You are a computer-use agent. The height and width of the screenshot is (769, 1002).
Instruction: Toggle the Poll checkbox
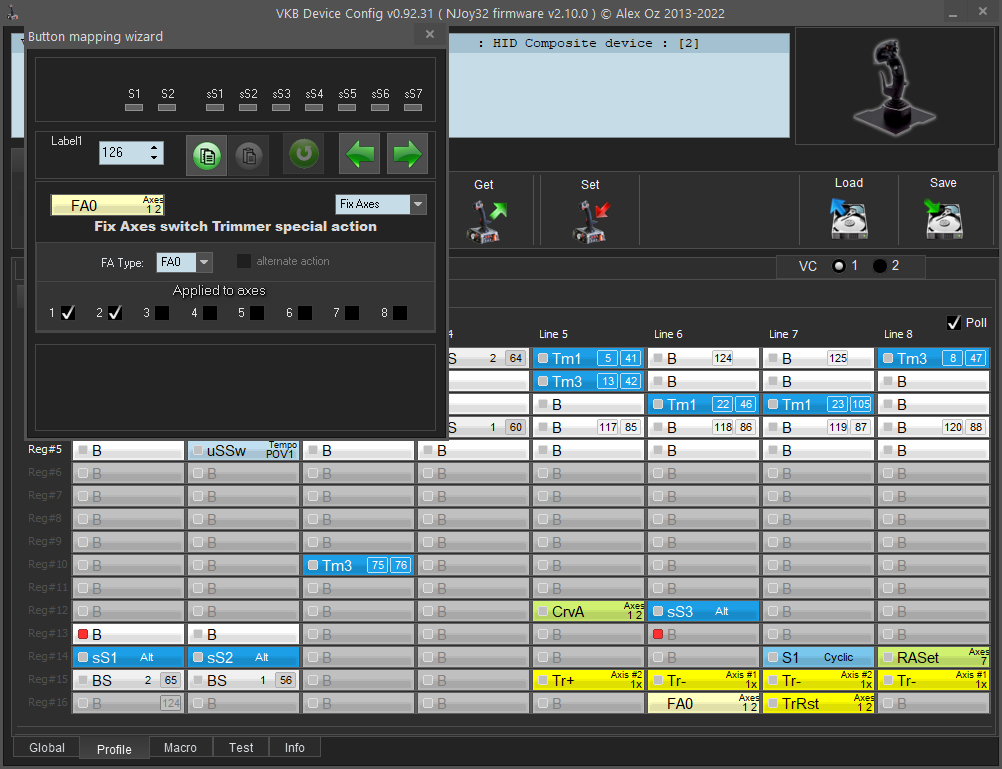tap(953, 322)
